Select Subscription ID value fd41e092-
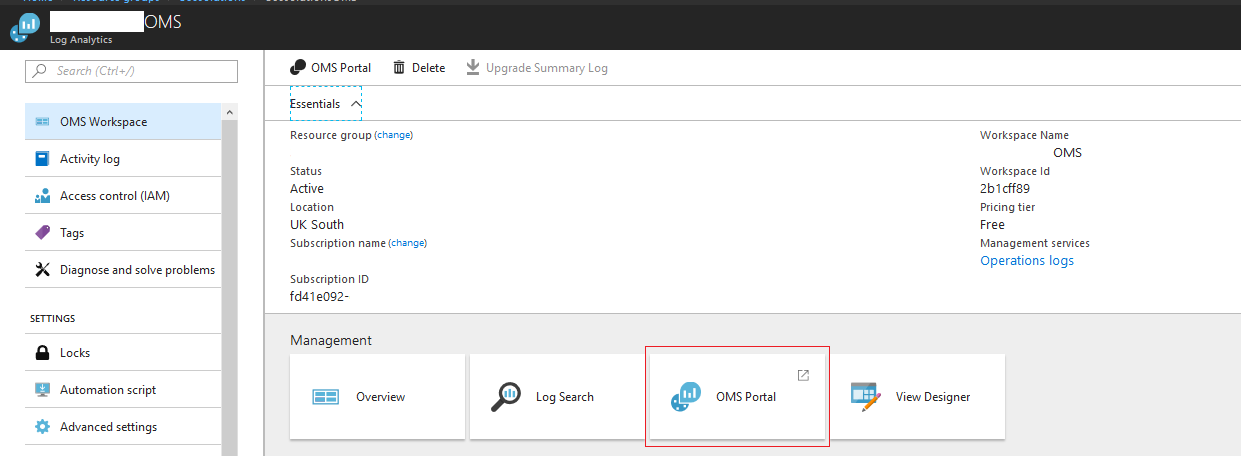 point(319,297)
